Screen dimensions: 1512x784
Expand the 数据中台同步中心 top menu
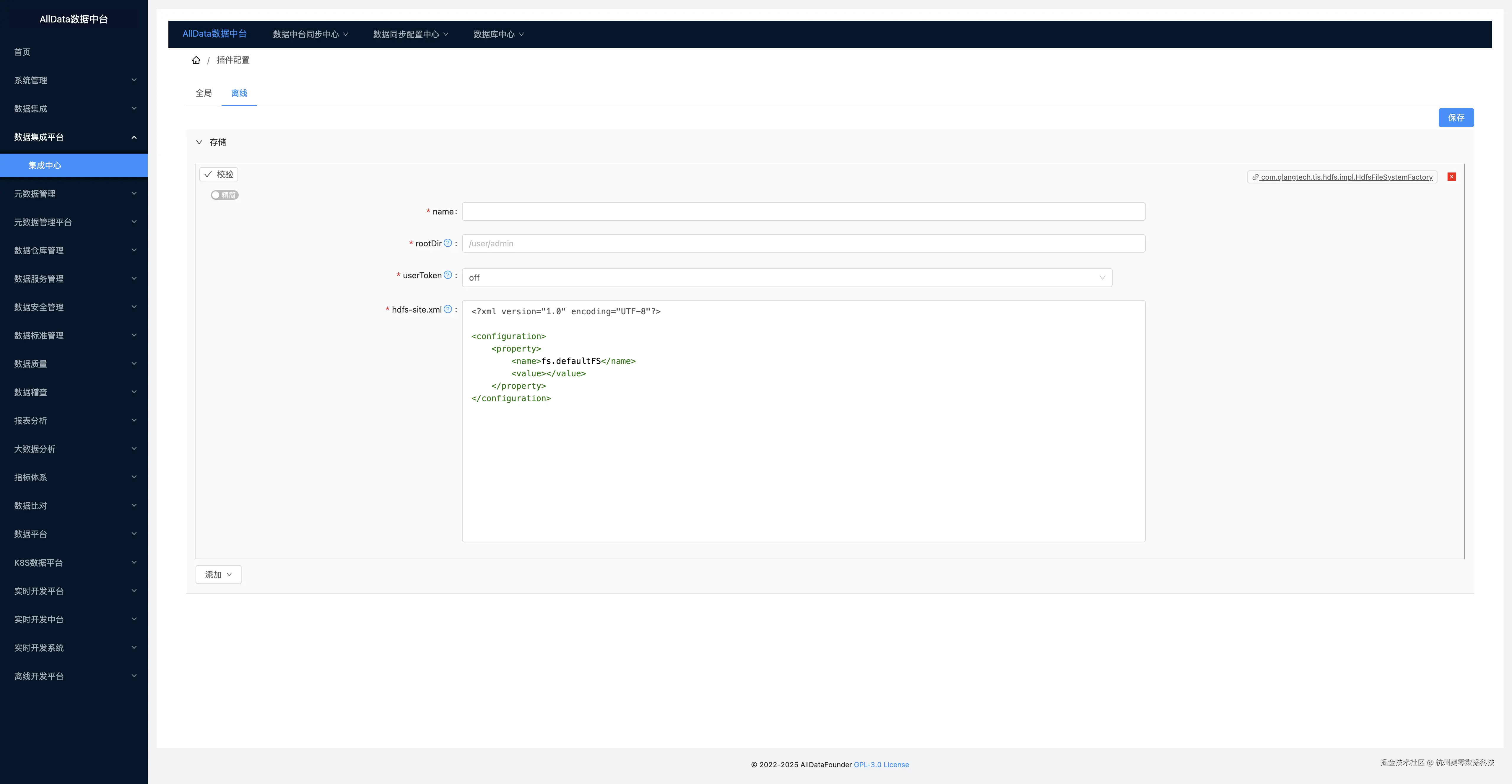pyautogui.click(x=310, y=34)
